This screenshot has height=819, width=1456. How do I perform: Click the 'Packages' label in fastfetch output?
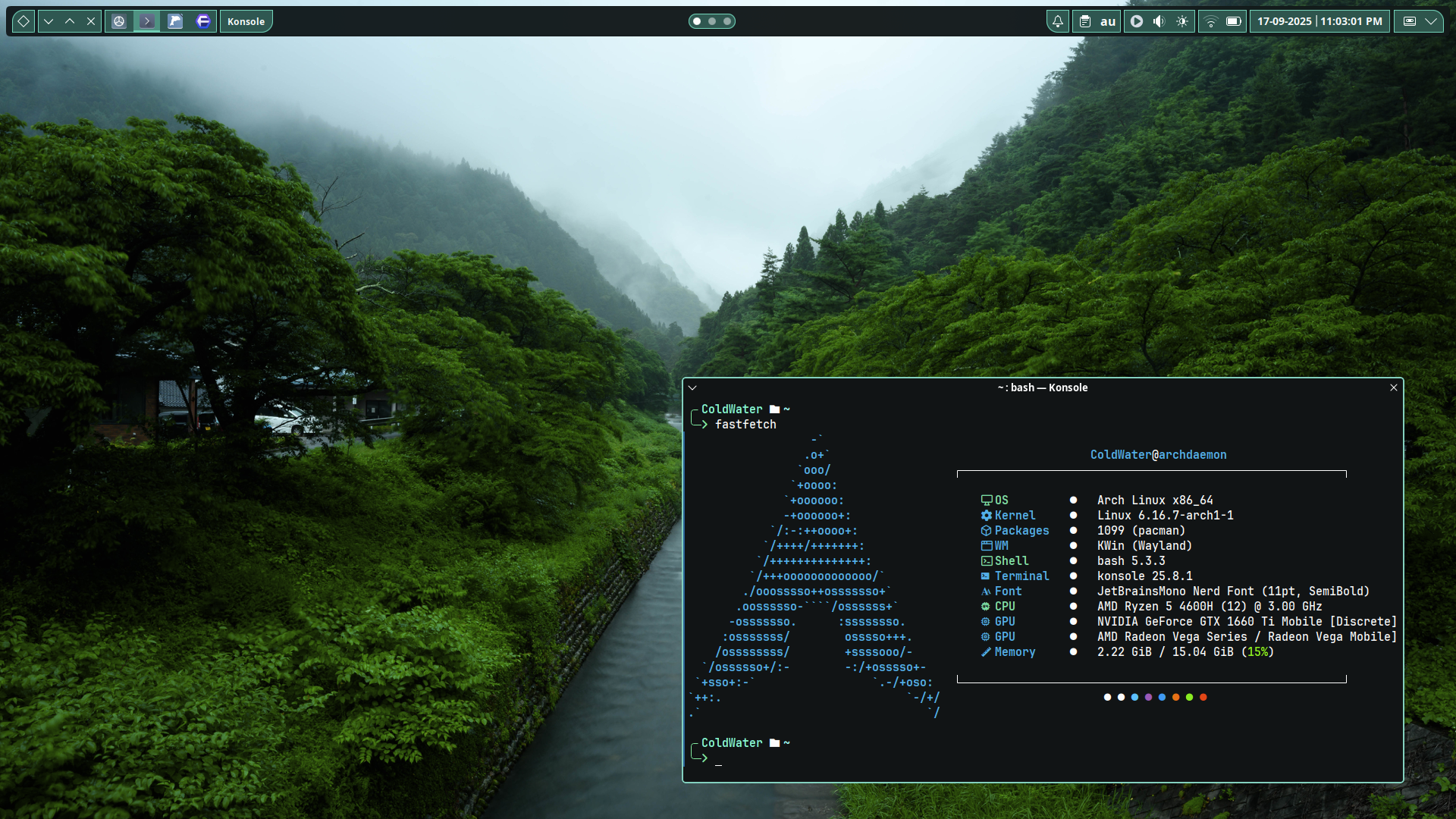click(1021, 531)
